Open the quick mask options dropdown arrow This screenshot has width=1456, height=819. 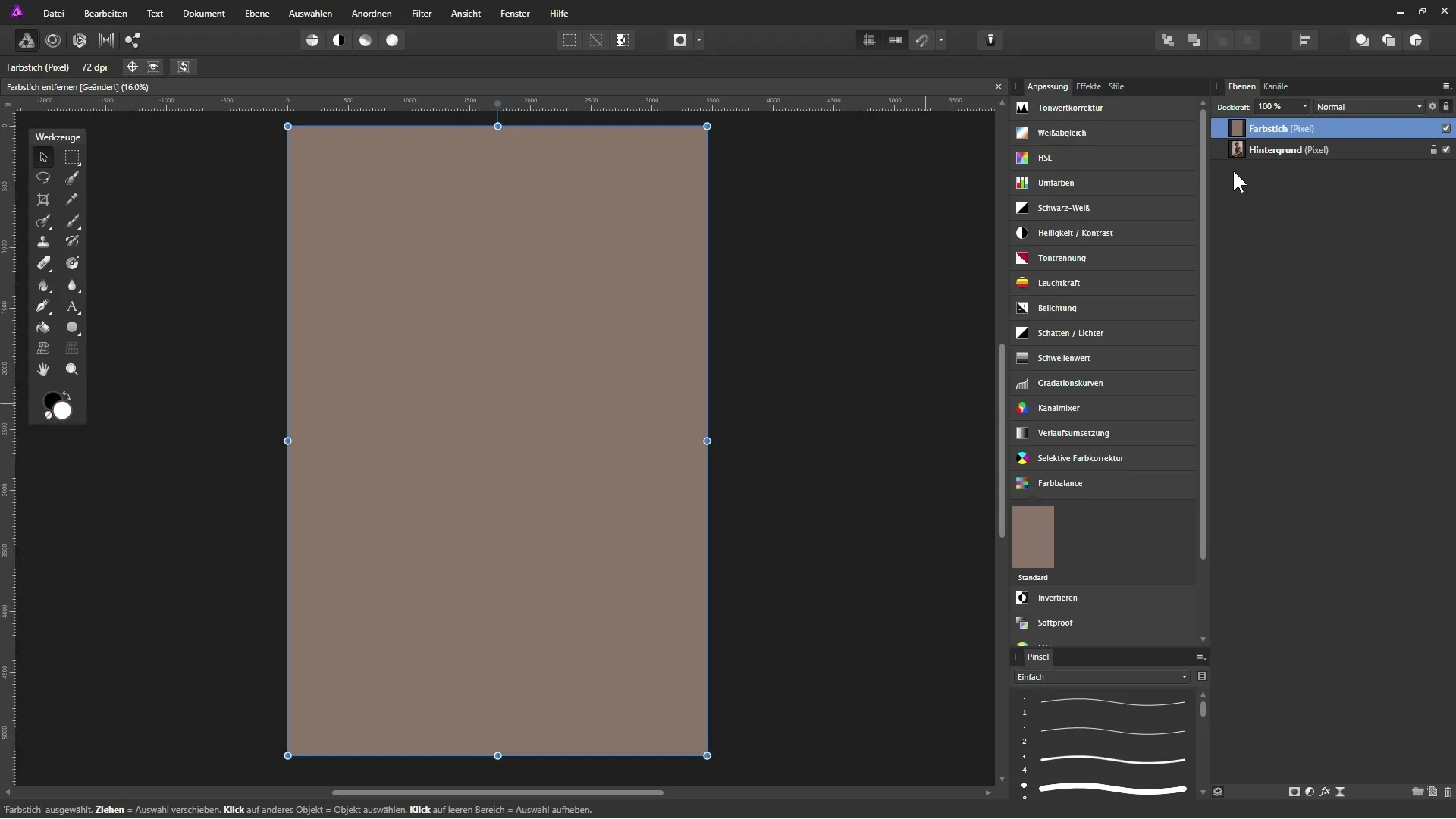point(699,40)
